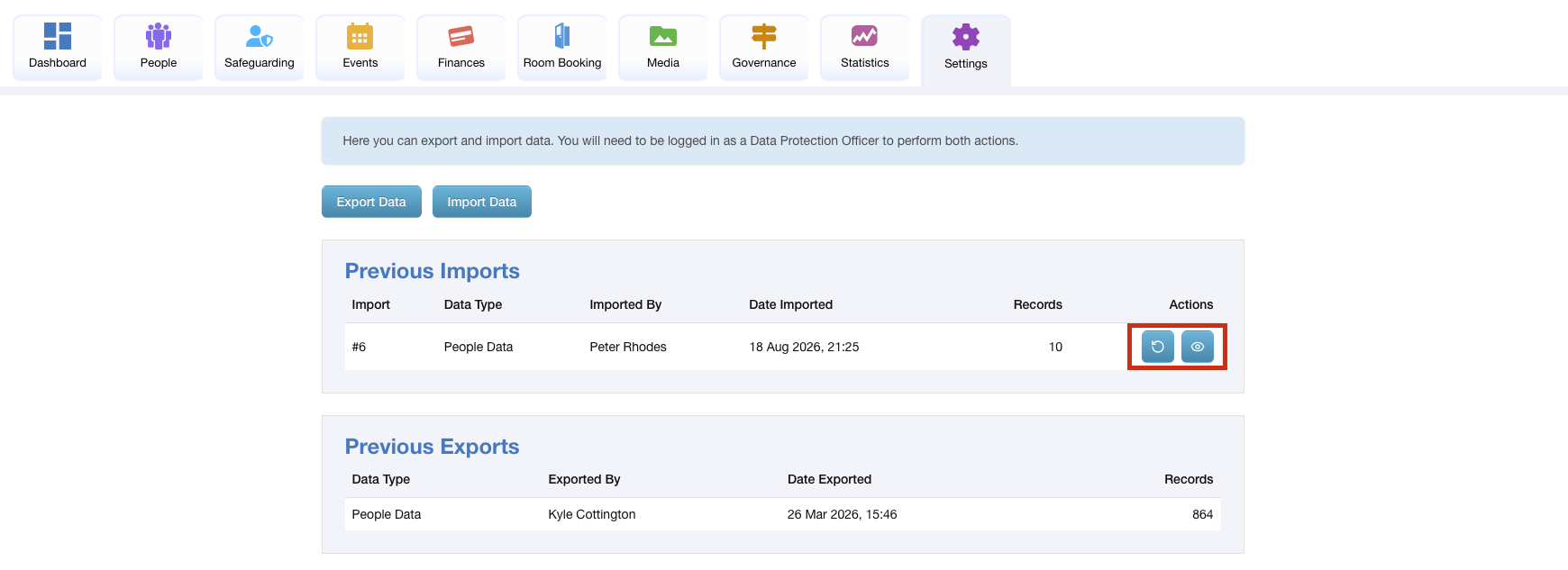Click "People Data" in the exports row
The image size is (1568, 570).
[x=387, y=514]
